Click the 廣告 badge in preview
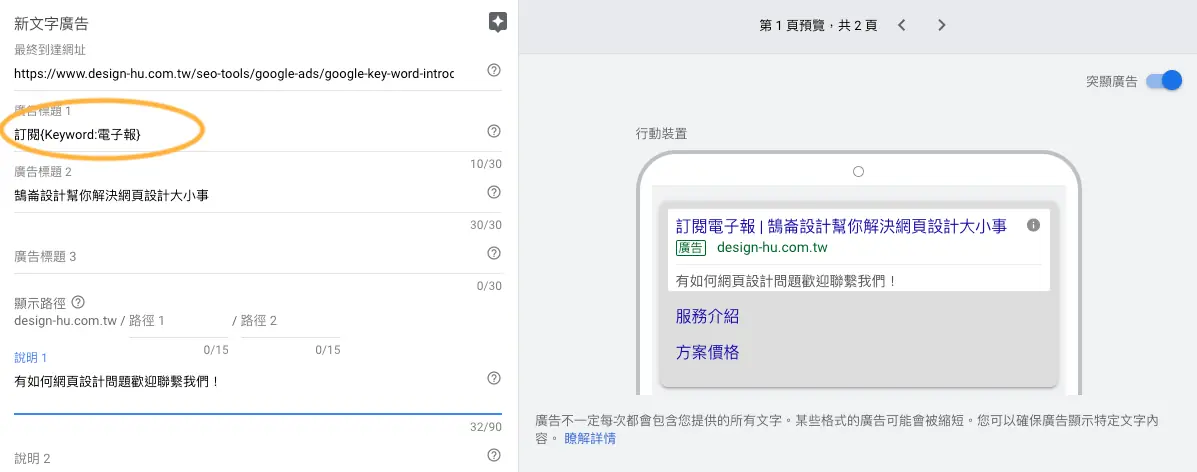1197x472 pixels. click(691, 247)
